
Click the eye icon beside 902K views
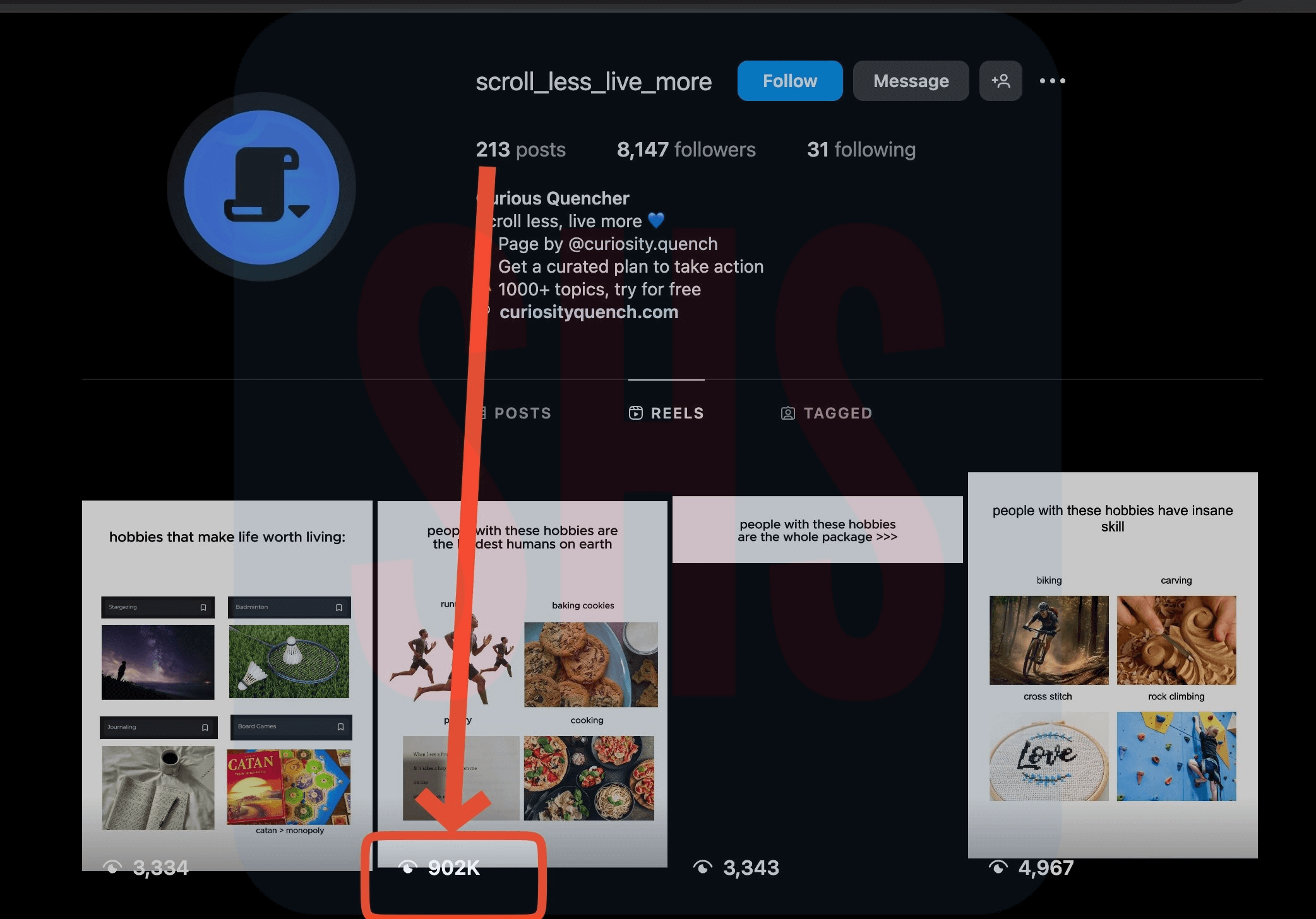(408, 868)
